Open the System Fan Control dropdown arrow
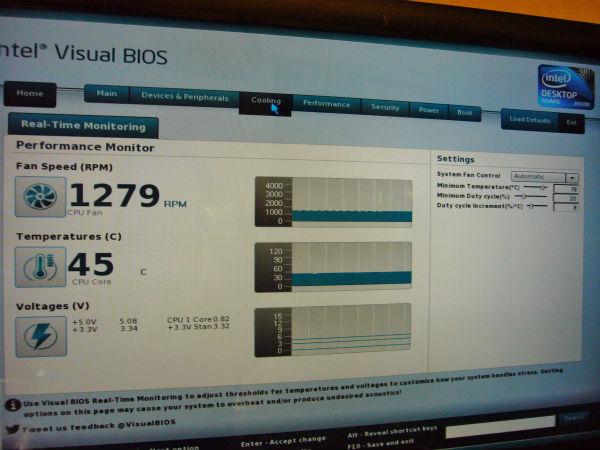 point(572,178)
